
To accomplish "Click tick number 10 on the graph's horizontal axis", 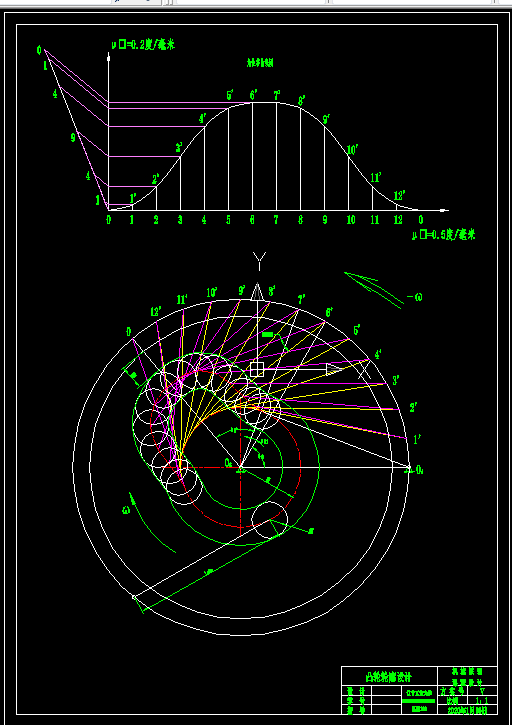I will tap(351, 220).
